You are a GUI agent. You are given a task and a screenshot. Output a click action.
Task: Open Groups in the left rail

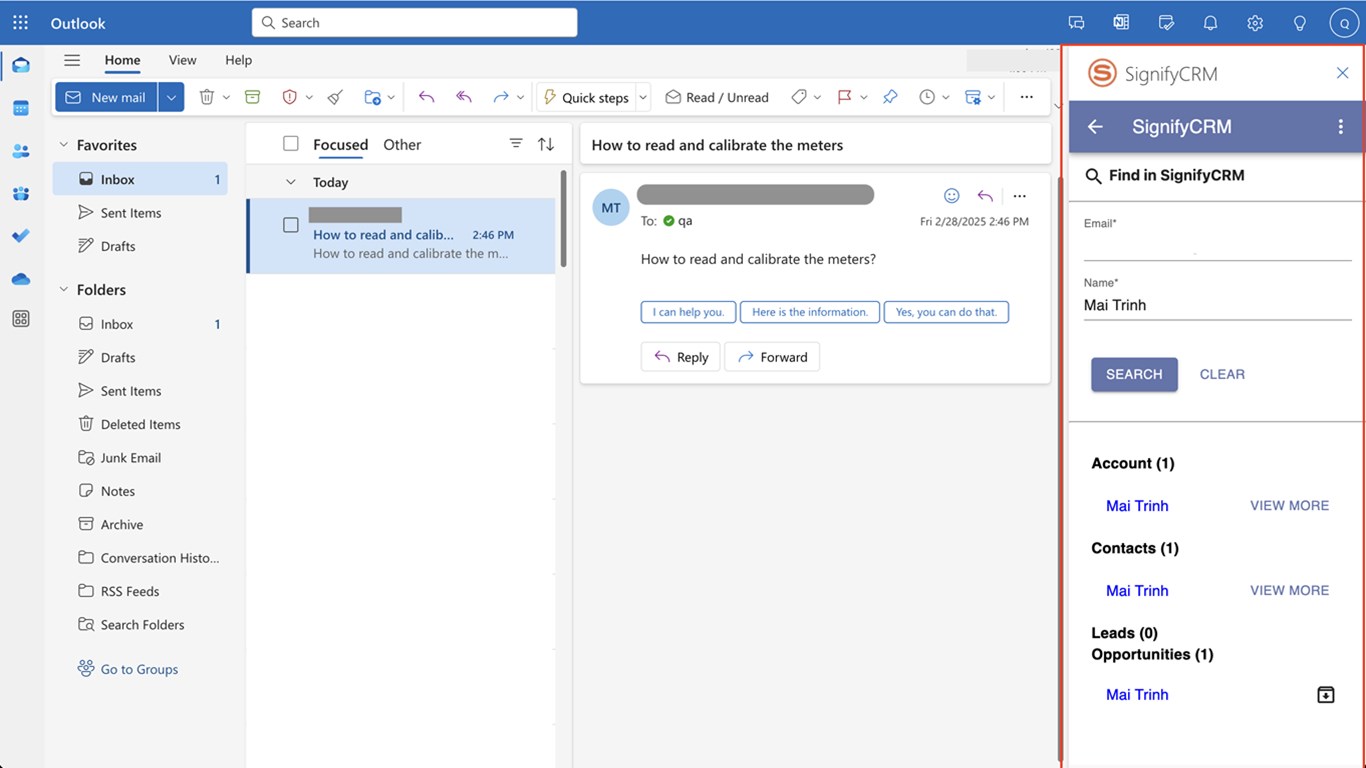pyautogui.click(x=21, y=193)
